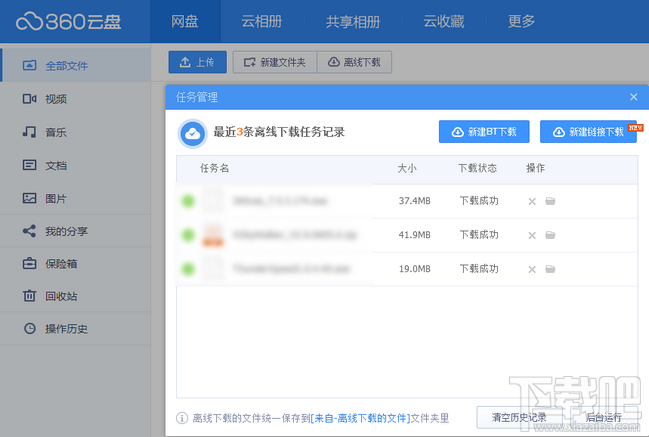Click the 文档 icon in sidebar
The image size is (649, 437).
point(29,165)
